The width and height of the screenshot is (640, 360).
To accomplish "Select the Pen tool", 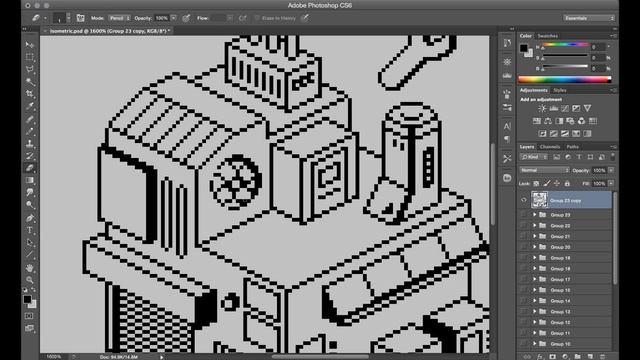I will point(29,218).
